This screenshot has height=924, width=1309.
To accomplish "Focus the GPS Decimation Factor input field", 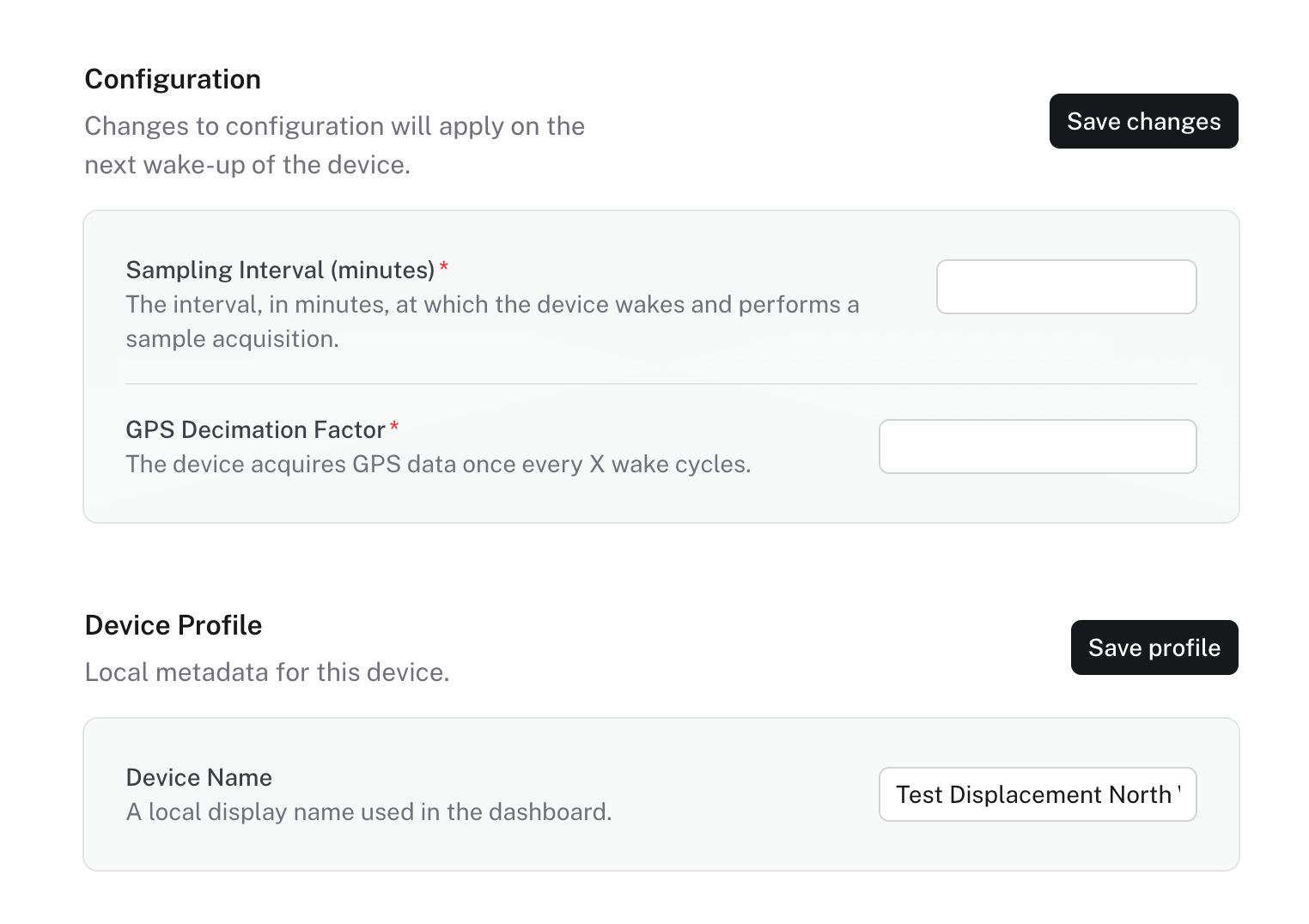I will pos(1038,447).
